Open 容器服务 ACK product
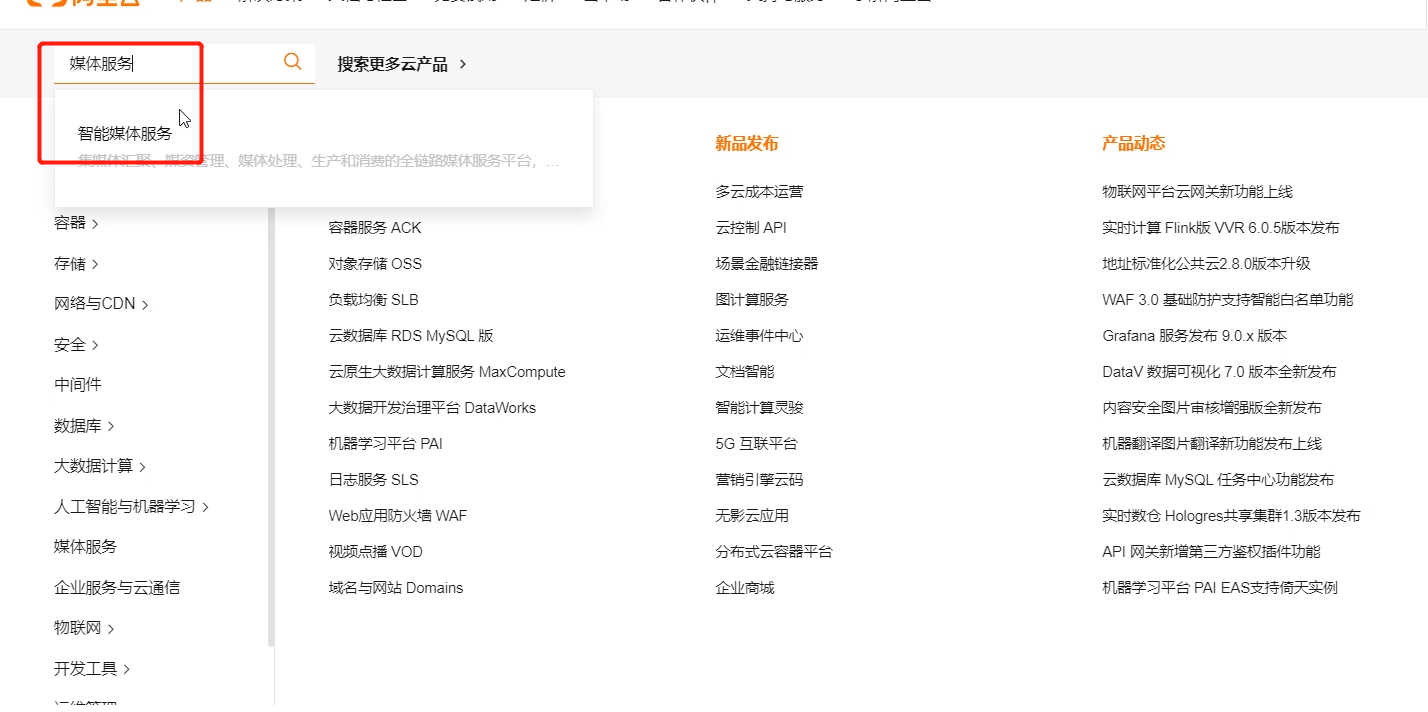Viewport: 1428px width, 712px height. coord(375,228)
